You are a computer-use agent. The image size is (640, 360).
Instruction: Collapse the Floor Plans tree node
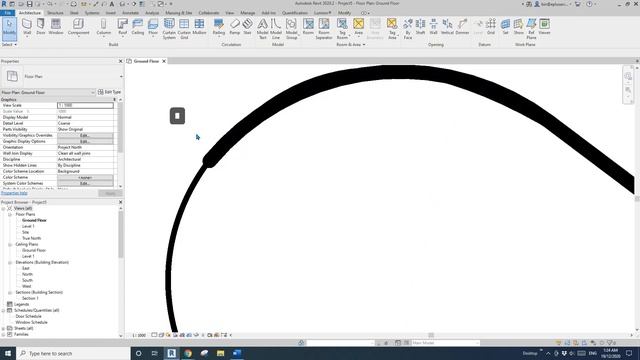click(10, 214)
